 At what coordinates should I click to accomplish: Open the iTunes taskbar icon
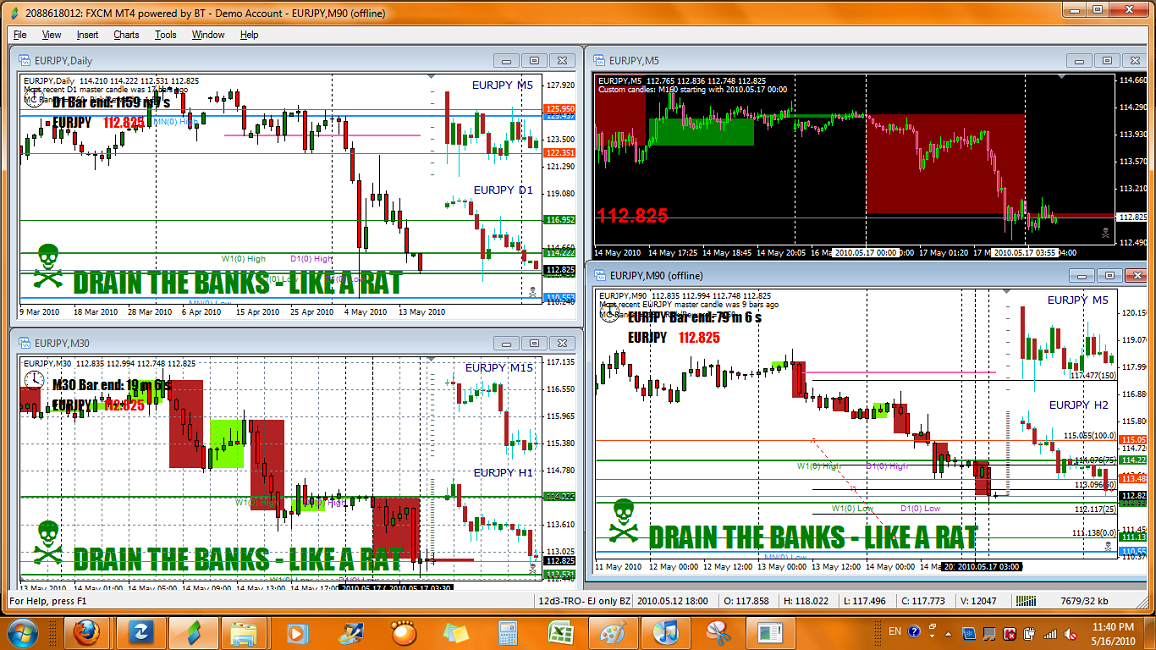point(666,633)
